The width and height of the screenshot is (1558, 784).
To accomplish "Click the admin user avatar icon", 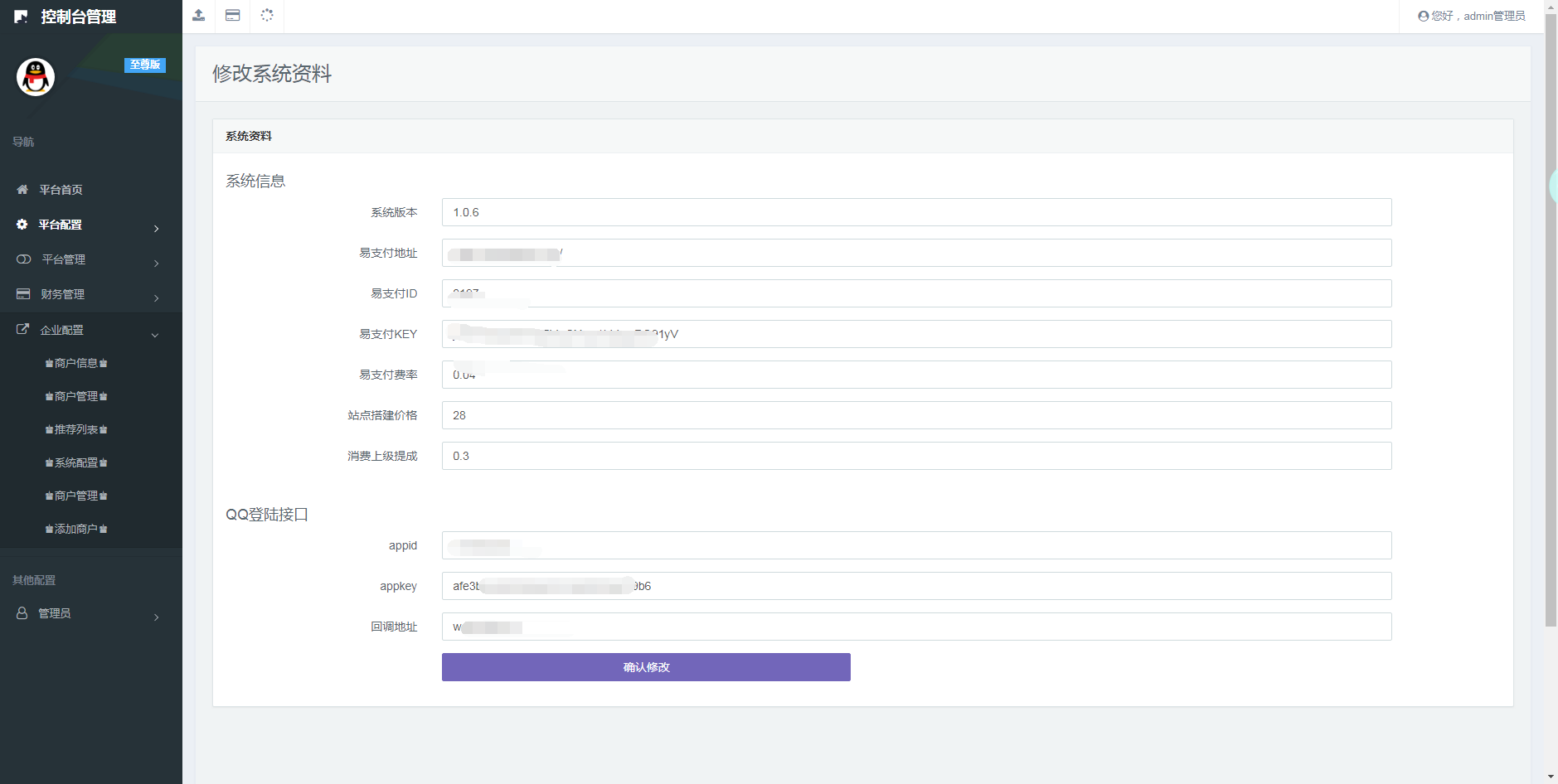I will coord(1424,16).
